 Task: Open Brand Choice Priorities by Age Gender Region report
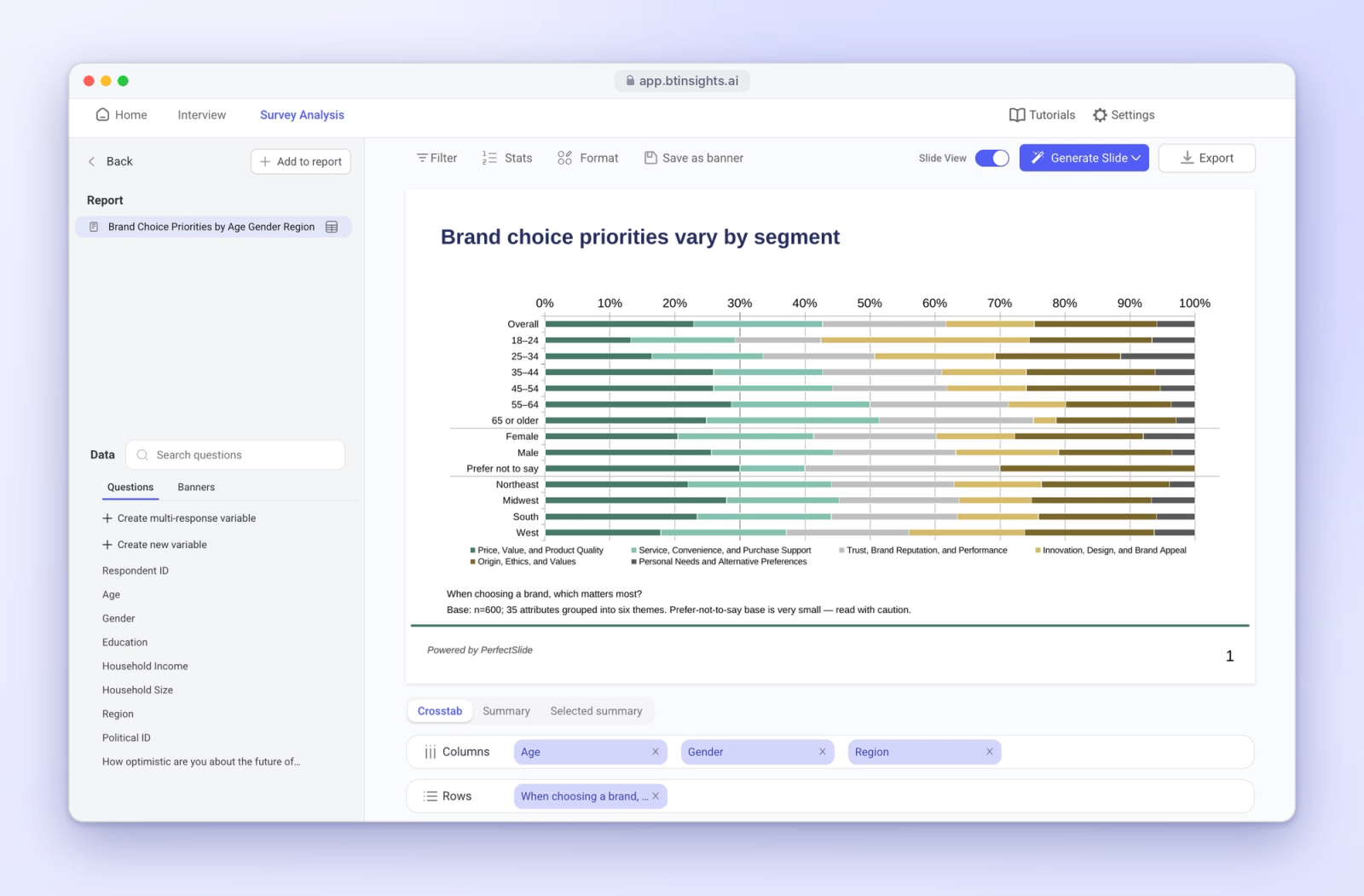(x=214, y=227)
